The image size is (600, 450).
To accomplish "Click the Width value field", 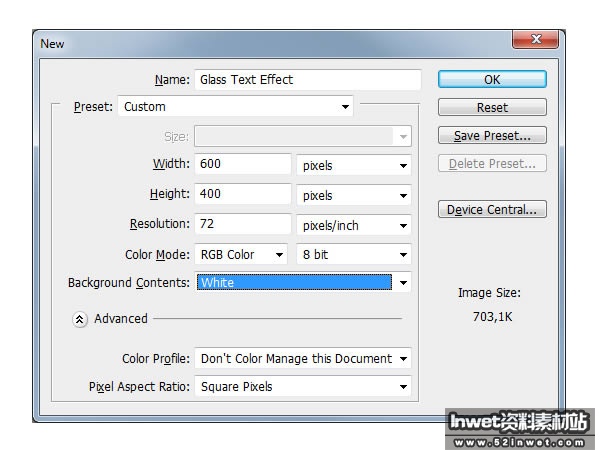I will pos(243,164).
